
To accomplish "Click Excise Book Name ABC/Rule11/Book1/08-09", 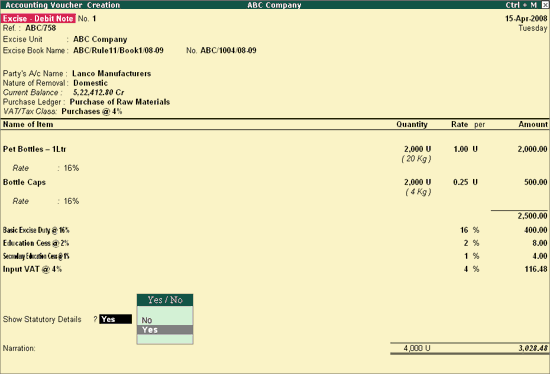I will pyautogui.click(x=118, y=50).
